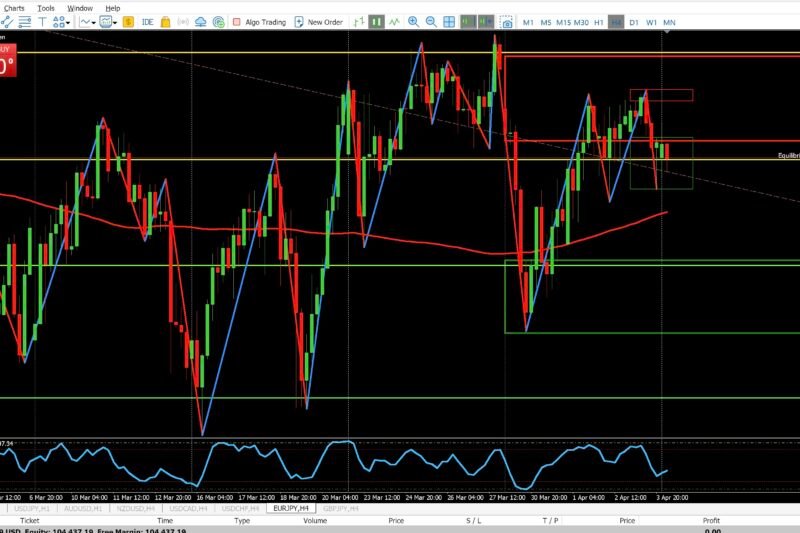This screenshot has width=800, height=533.
Task: Zoom out of the chart
Action: (431, 22)
